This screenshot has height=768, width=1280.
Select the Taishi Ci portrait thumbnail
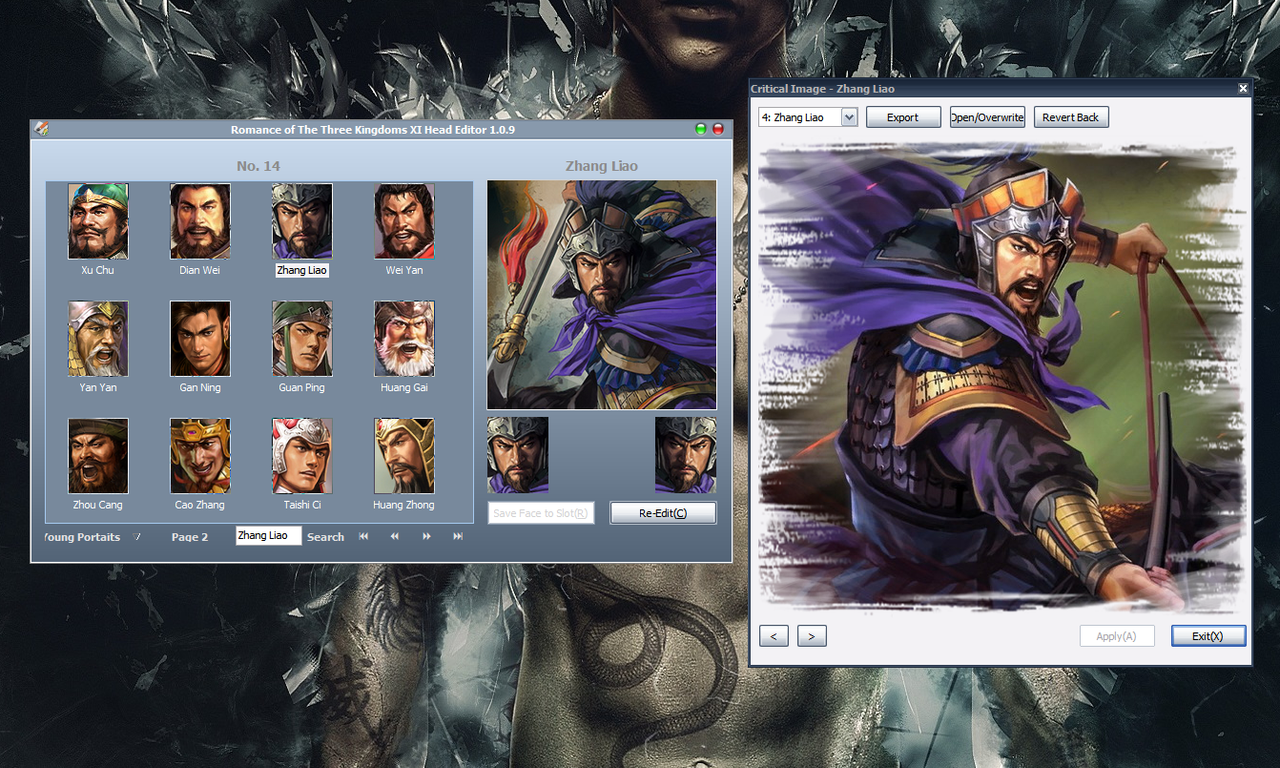[x=302, y=456]
